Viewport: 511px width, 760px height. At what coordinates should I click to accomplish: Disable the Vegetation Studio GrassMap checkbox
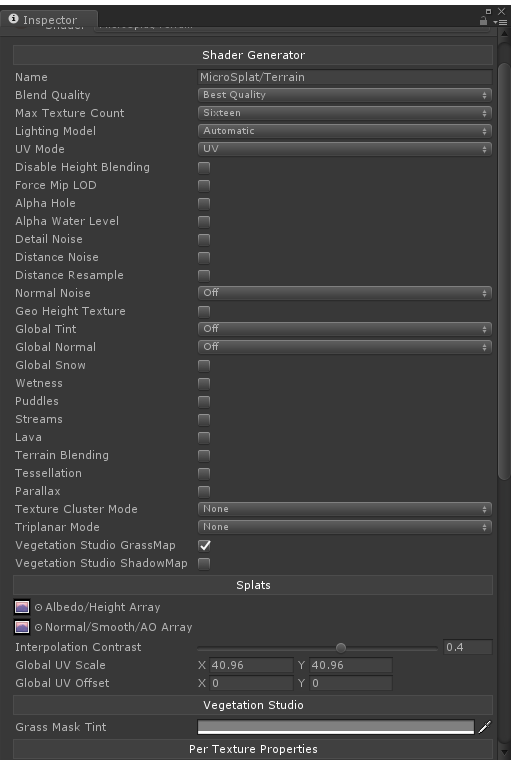204,545
